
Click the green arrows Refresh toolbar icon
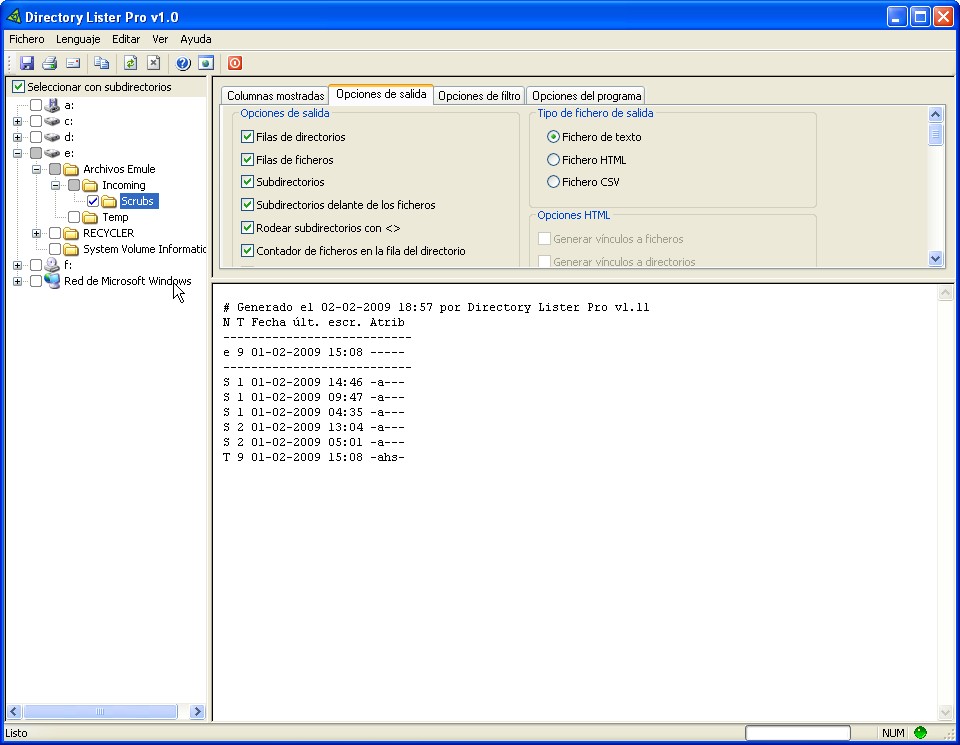point(130,63)
